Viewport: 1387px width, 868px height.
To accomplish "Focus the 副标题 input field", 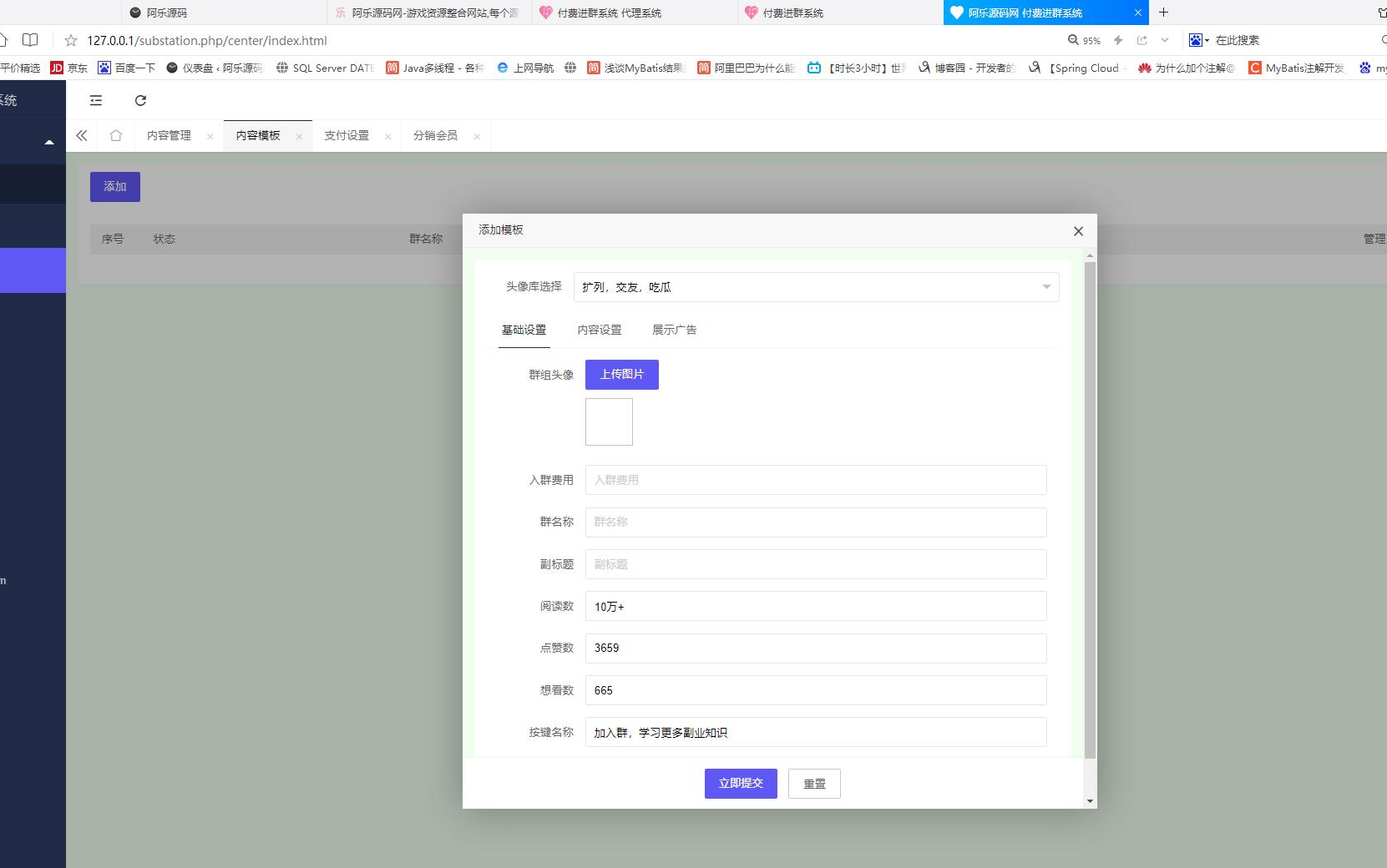I will click(816, 564).
